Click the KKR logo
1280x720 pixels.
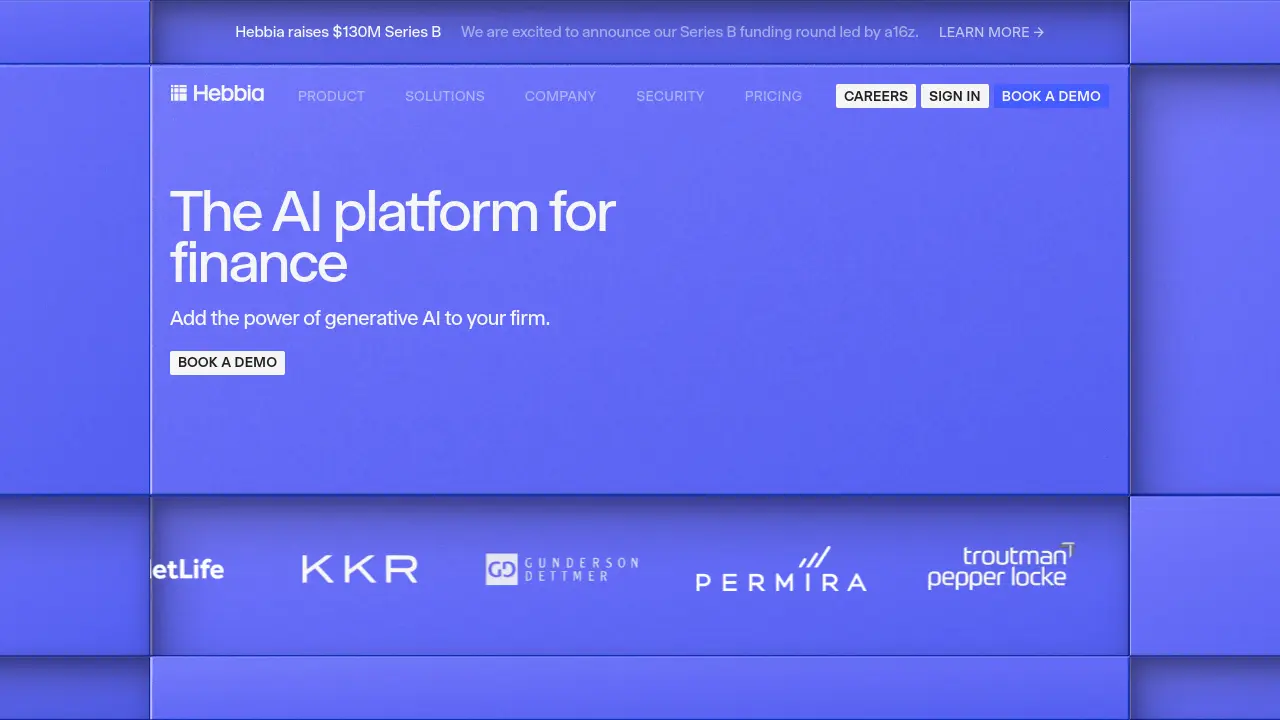[x=360, y=569]
